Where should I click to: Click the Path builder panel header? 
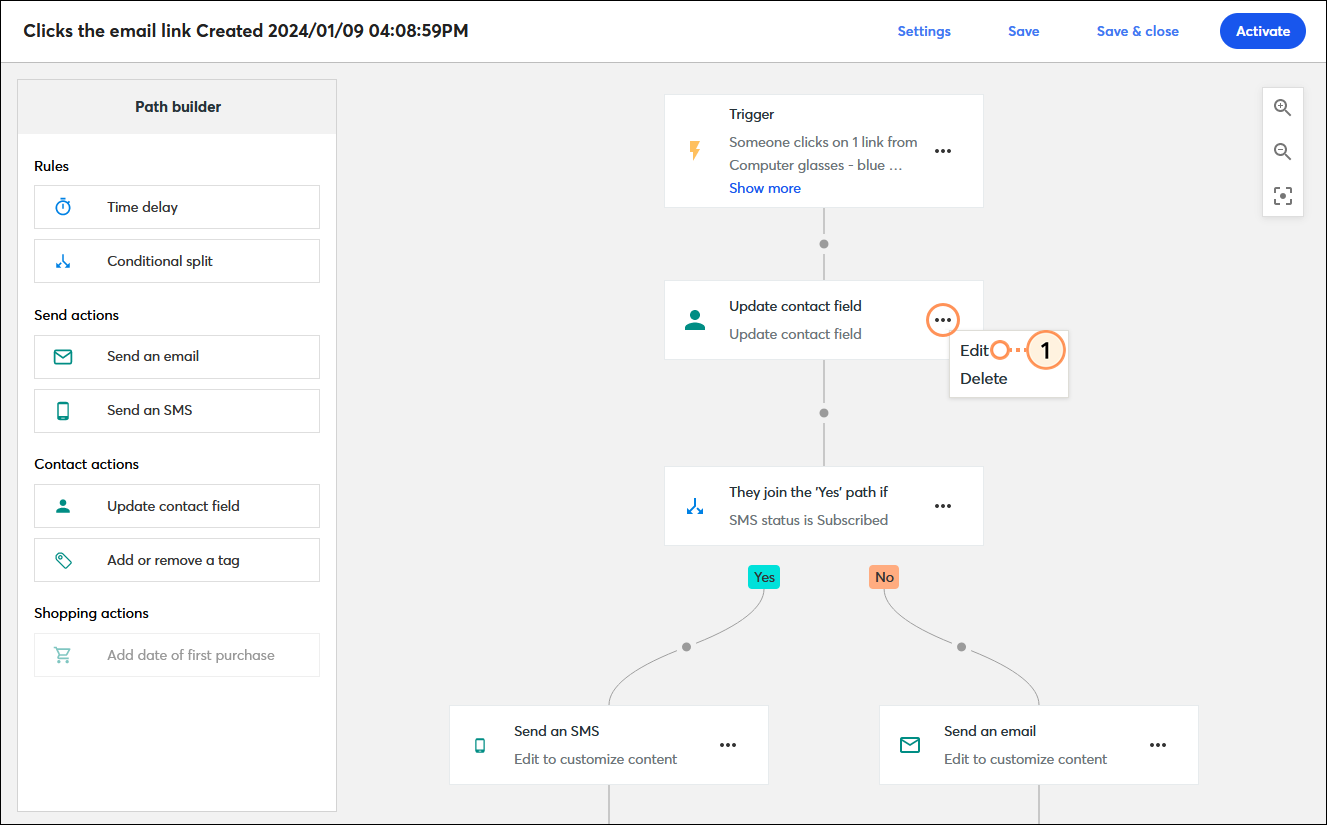coord(177,107)
